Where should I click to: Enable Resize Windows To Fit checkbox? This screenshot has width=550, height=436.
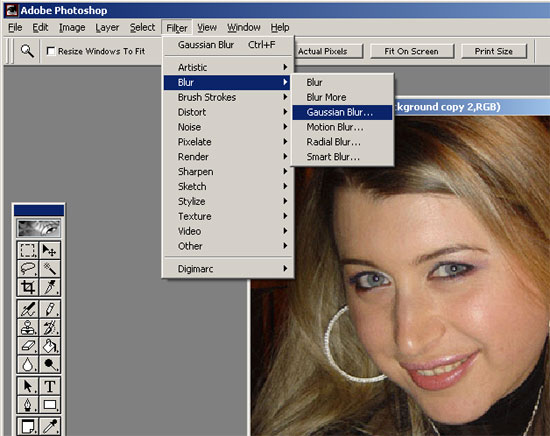pyautogui.click(x=51, y=51)
